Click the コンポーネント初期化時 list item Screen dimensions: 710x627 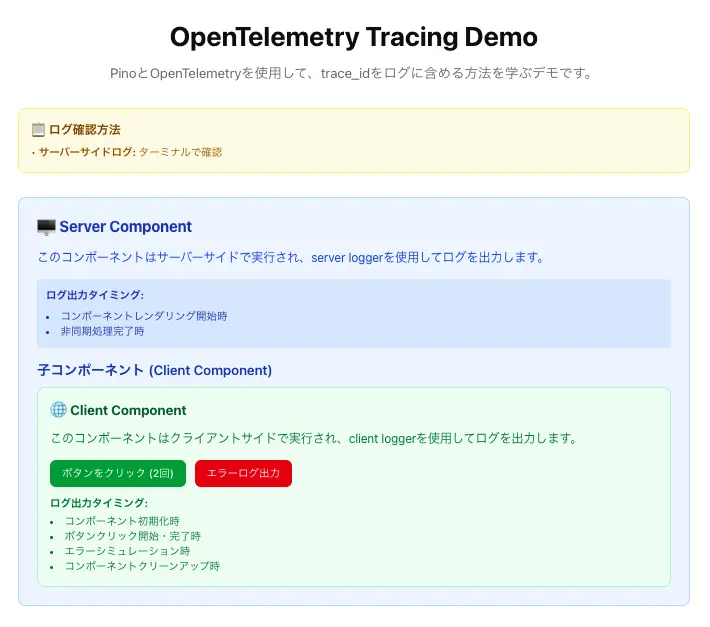pyautogui.click(x=122, y=521)
